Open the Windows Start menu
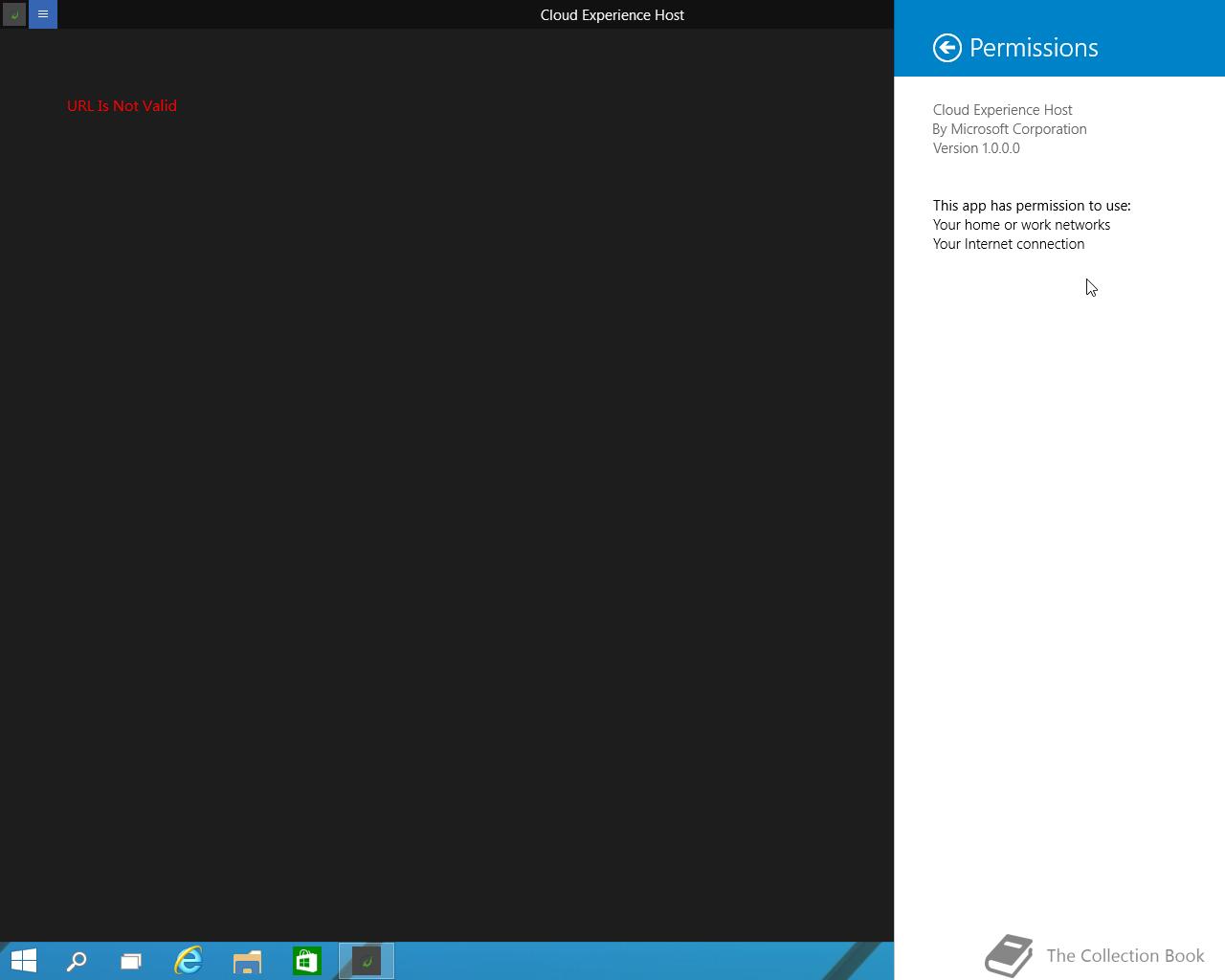Image resolution: width=1225 pixels, height=980 pixels. (x=24, y=961)
